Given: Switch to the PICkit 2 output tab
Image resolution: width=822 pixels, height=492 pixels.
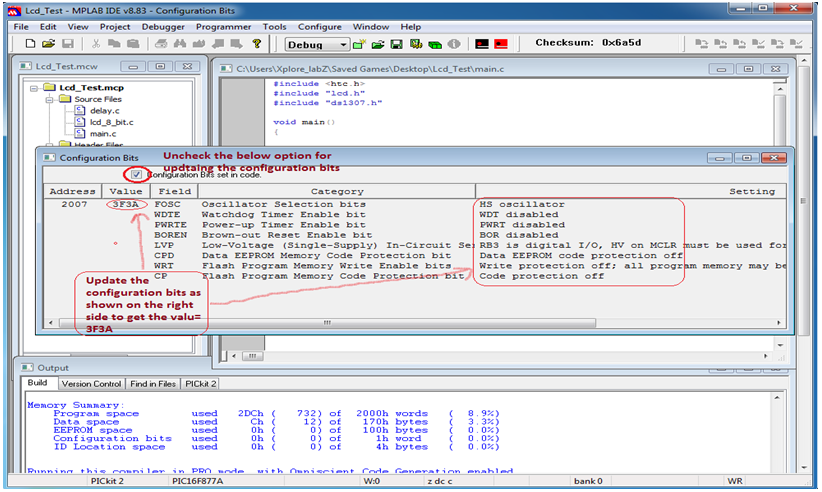Looking at the screenshot, I should tap(200, 384).
